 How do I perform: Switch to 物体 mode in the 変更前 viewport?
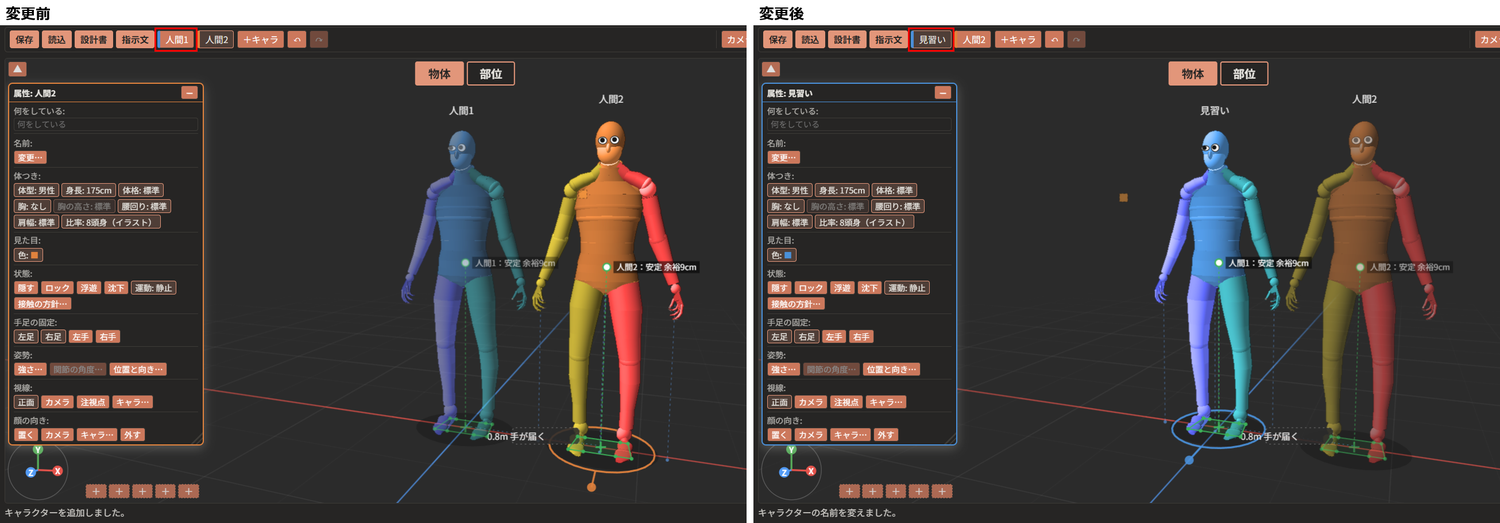(x=438, y=74)
